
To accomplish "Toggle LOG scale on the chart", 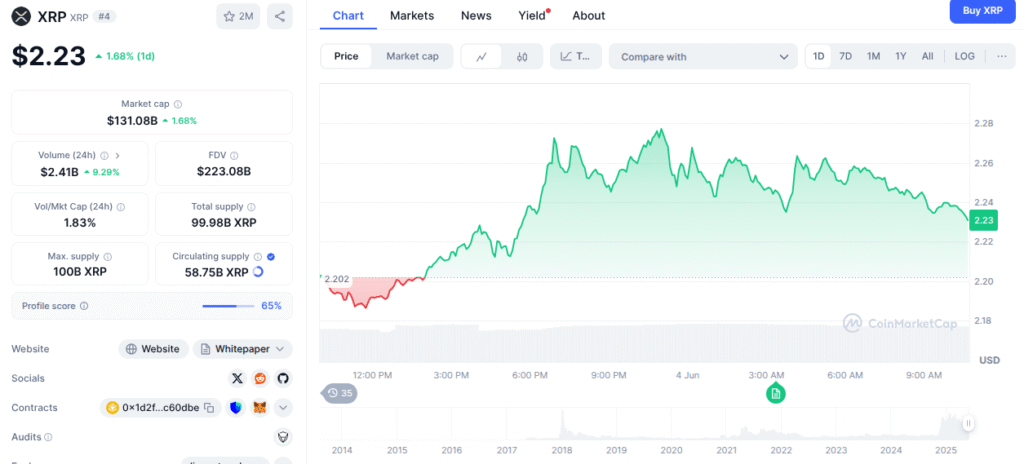I will tap(965, 56).
